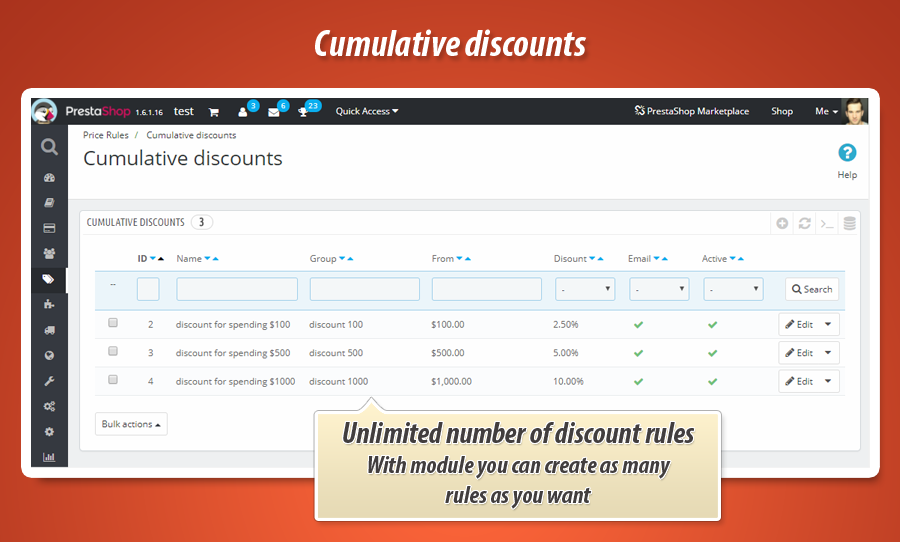
Task: Check the row with discount 1000 group
Action: click(x=113, y=380)
